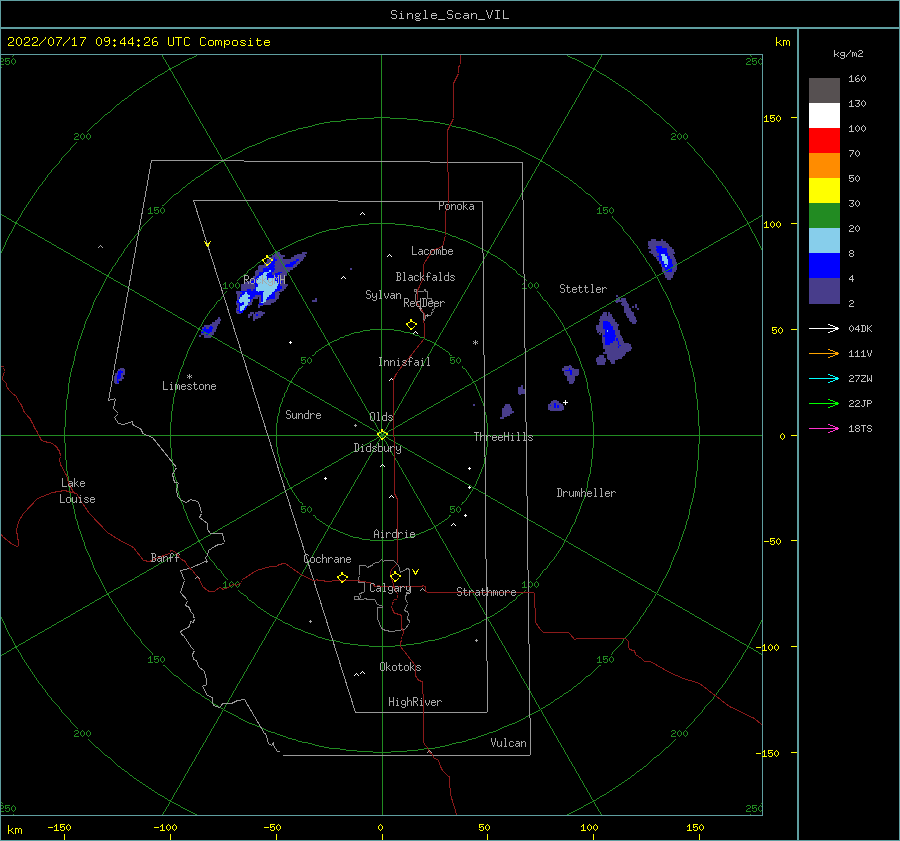The width and height of the screenshot is (900, 841).
Task: Select the white 100-130 legend swatch
Action: [x=824, y=116]
